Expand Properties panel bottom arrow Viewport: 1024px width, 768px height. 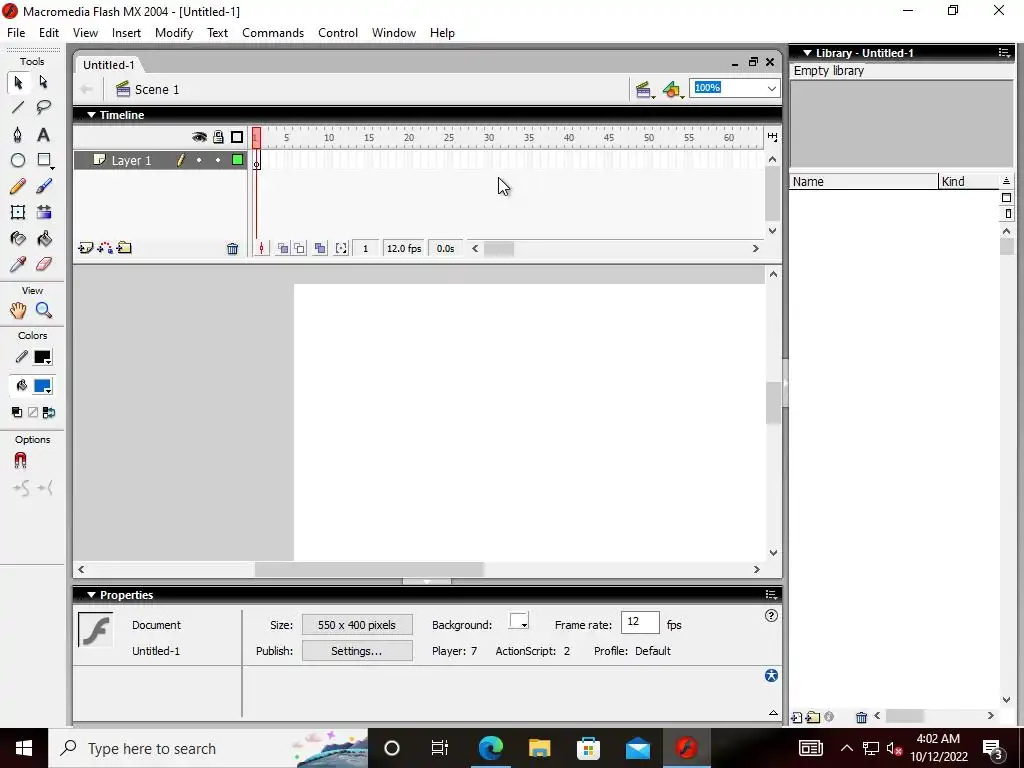773,712
